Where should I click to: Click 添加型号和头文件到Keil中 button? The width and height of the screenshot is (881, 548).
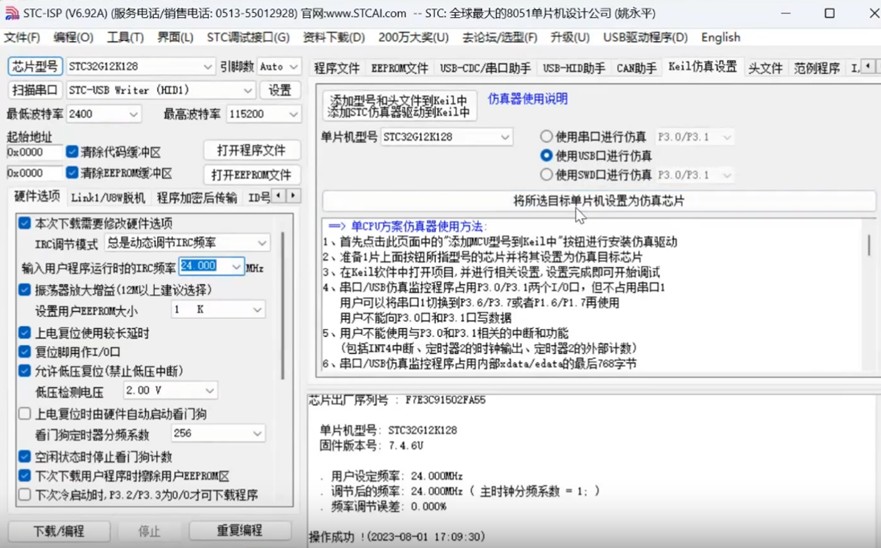pyautogui.click(x=399, y=106)
